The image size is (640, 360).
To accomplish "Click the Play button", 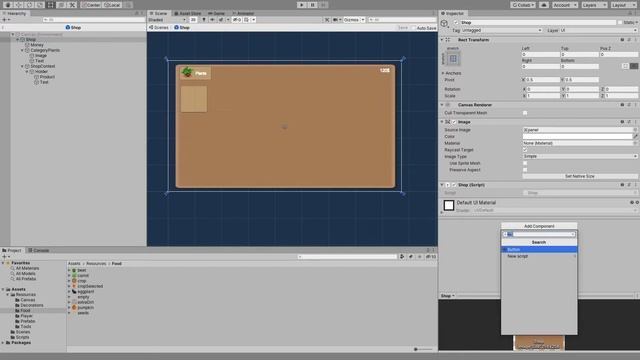I will pyautogui.click(x=302, y=5).
